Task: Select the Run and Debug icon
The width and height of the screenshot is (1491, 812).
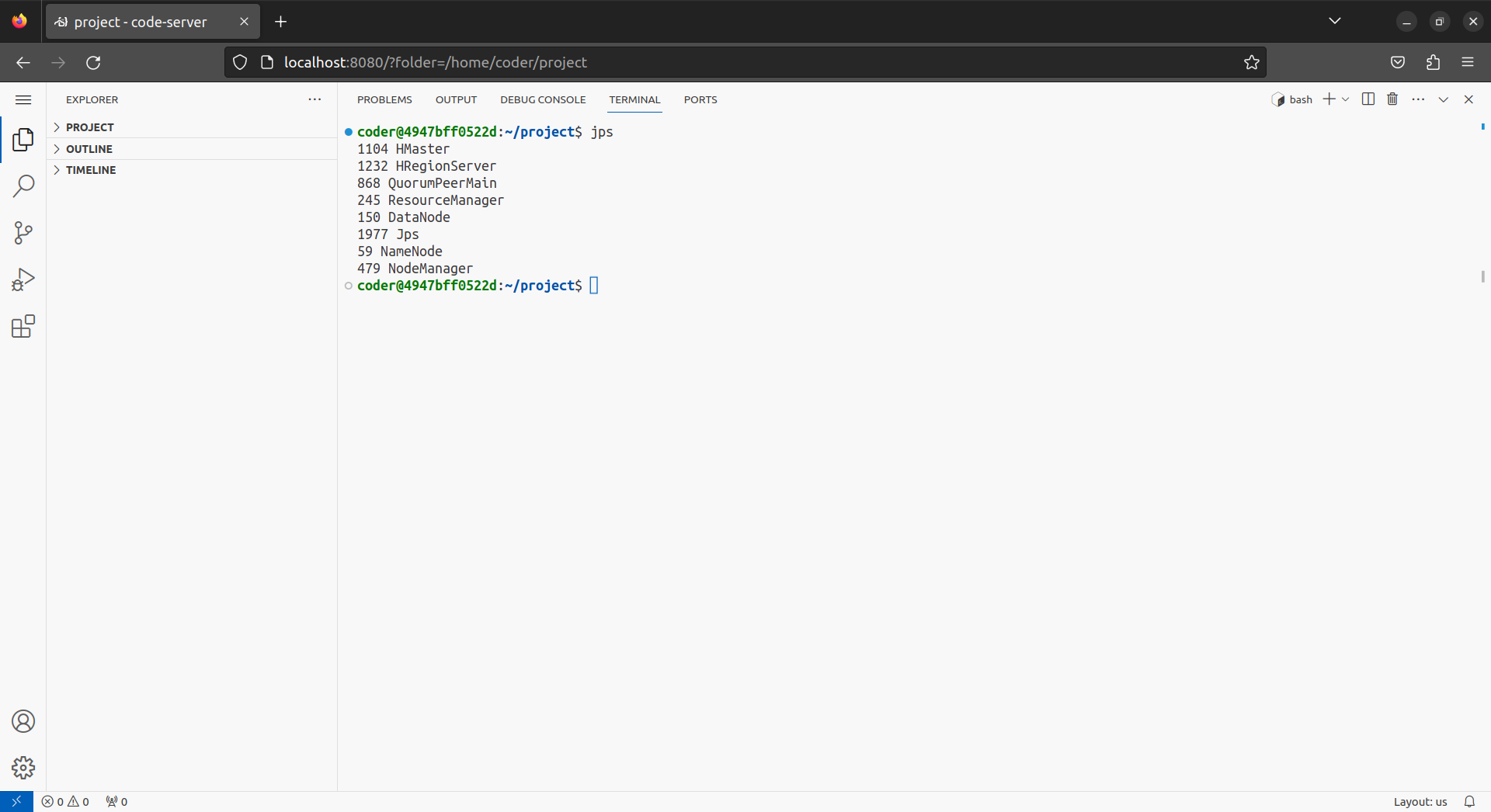Action: (23, 279)
